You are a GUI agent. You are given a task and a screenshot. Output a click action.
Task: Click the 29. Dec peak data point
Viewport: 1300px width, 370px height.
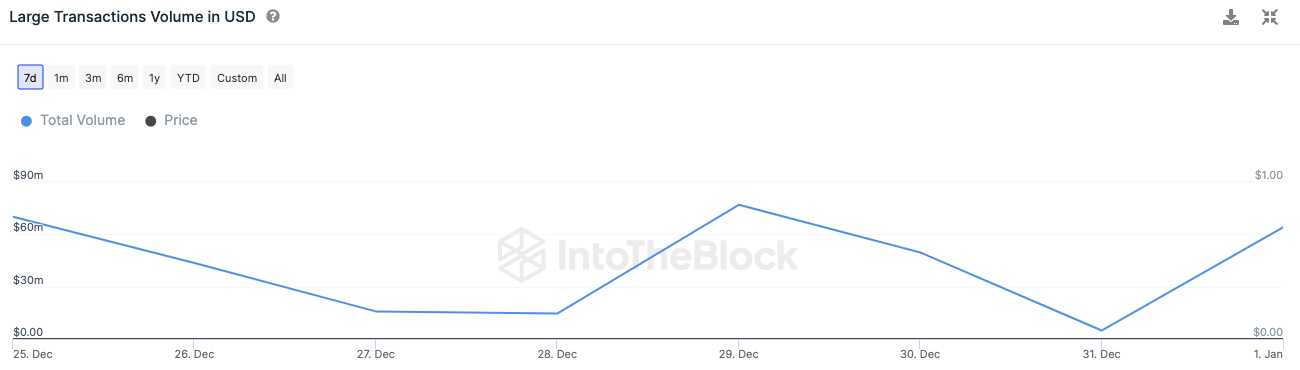738,205
